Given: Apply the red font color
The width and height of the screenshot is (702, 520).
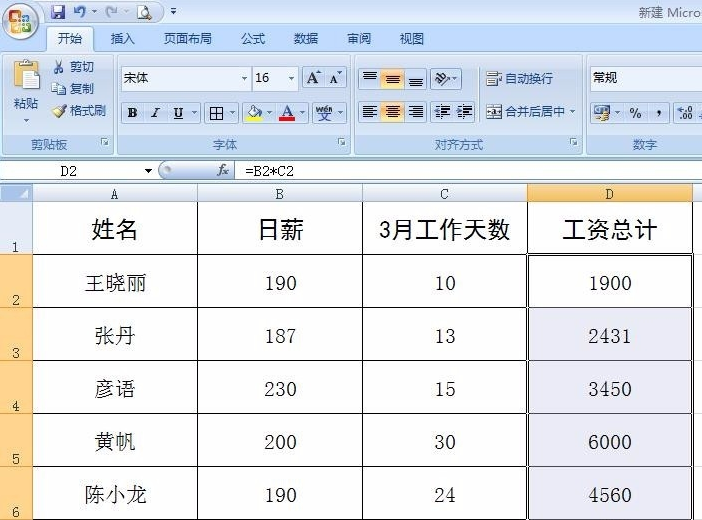Looking at the screenshot, I should (x=287, y=113).
